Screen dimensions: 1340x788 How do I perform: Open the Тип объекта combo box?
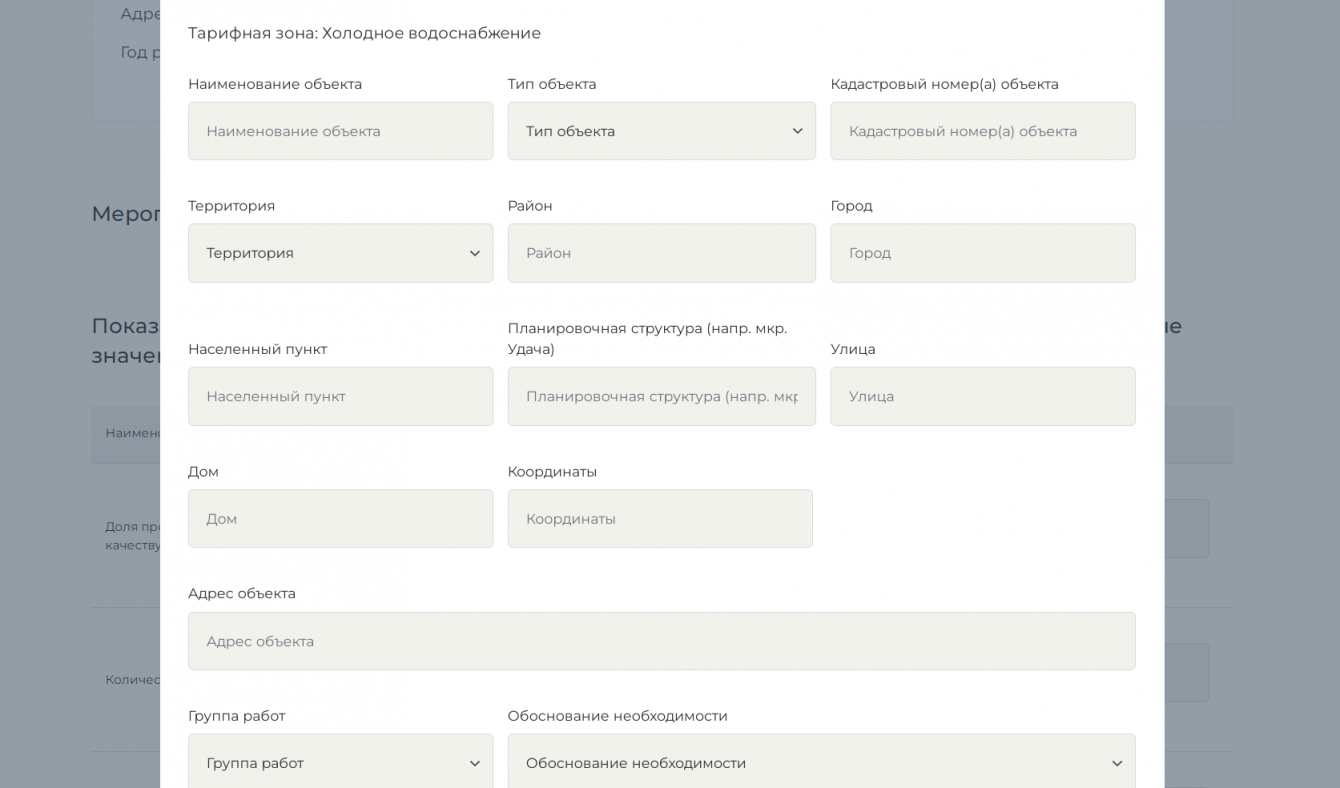(650, 131)
